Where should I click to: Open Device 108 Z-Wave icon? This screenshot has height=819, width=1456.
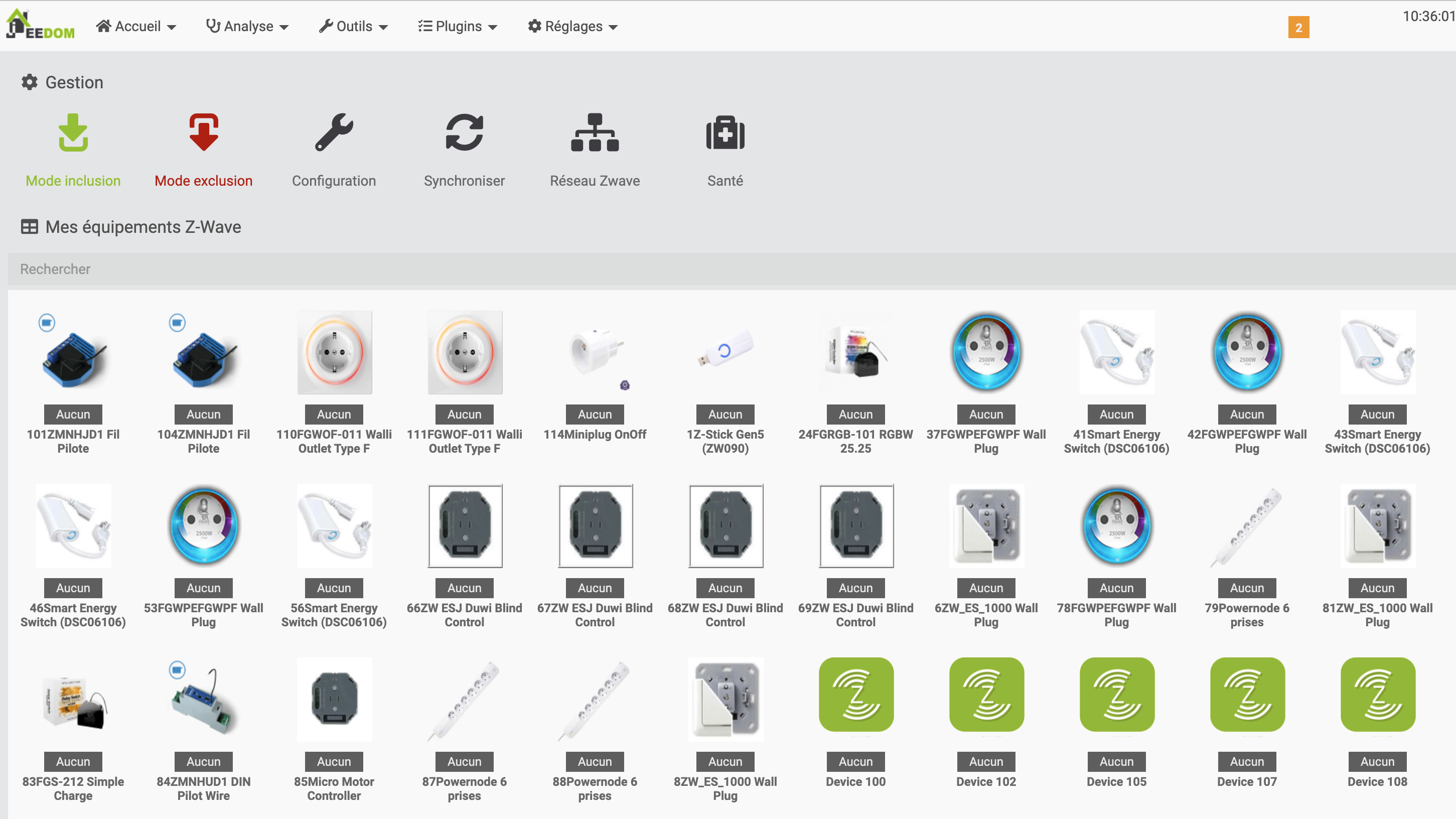pyautogui.click(x=1378, y=695)
